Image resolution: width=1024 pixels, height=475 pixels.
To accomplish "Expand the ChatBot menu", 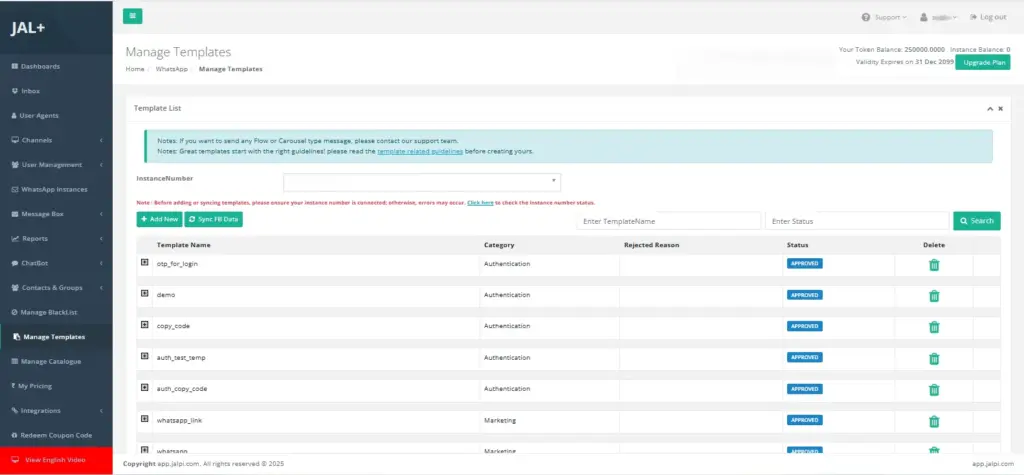I will point(56,263).
